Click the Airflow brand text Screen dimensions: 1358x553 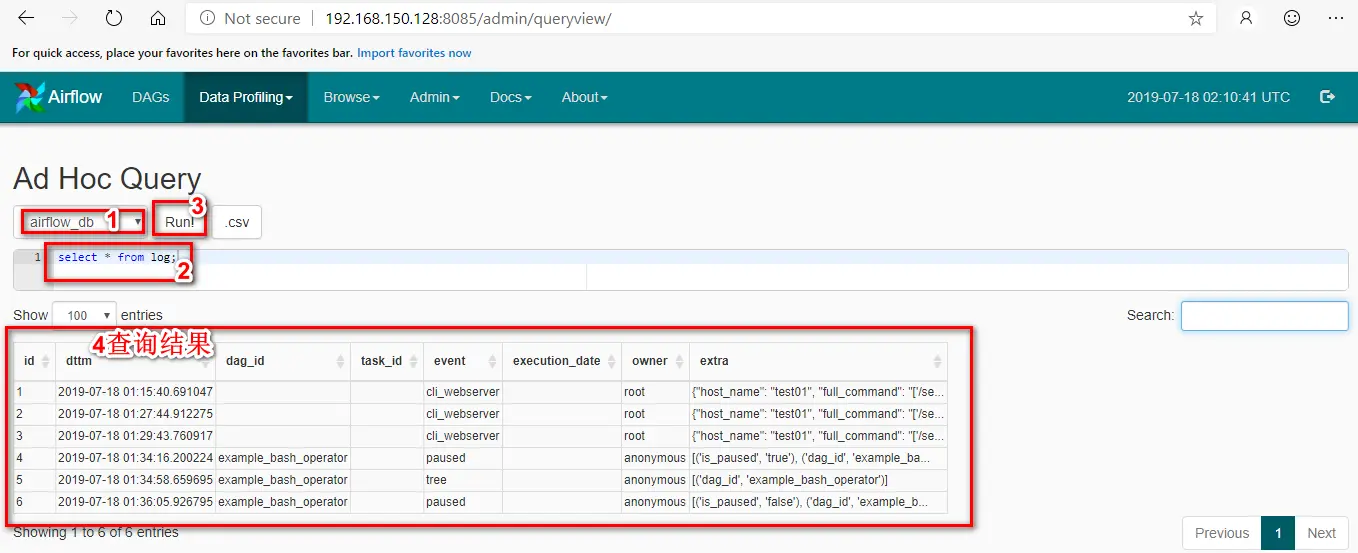point(75,97)
